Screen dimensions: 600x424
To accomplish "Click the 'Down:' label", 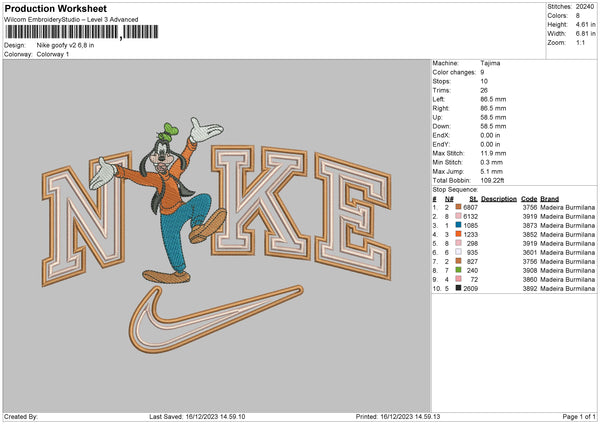I will click(441, 126).
